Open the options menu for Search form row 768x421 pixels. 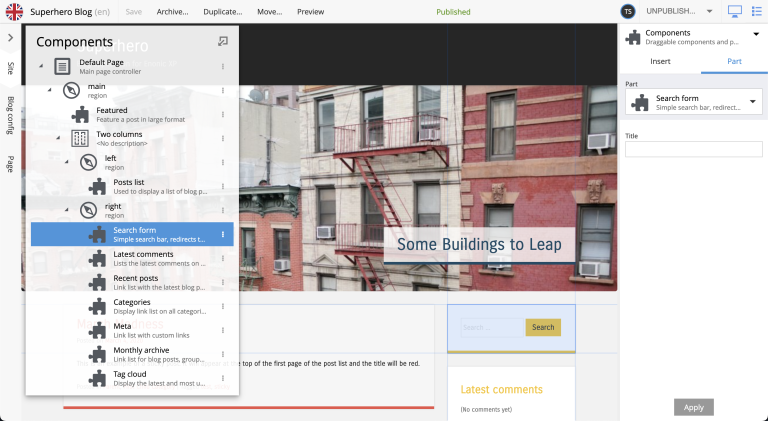[223, 234]
